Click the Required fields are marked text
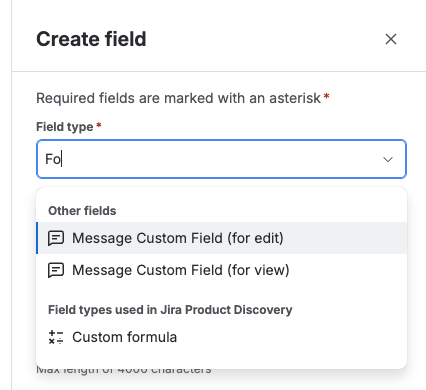 pyautogui.click(x=178, y=98)
